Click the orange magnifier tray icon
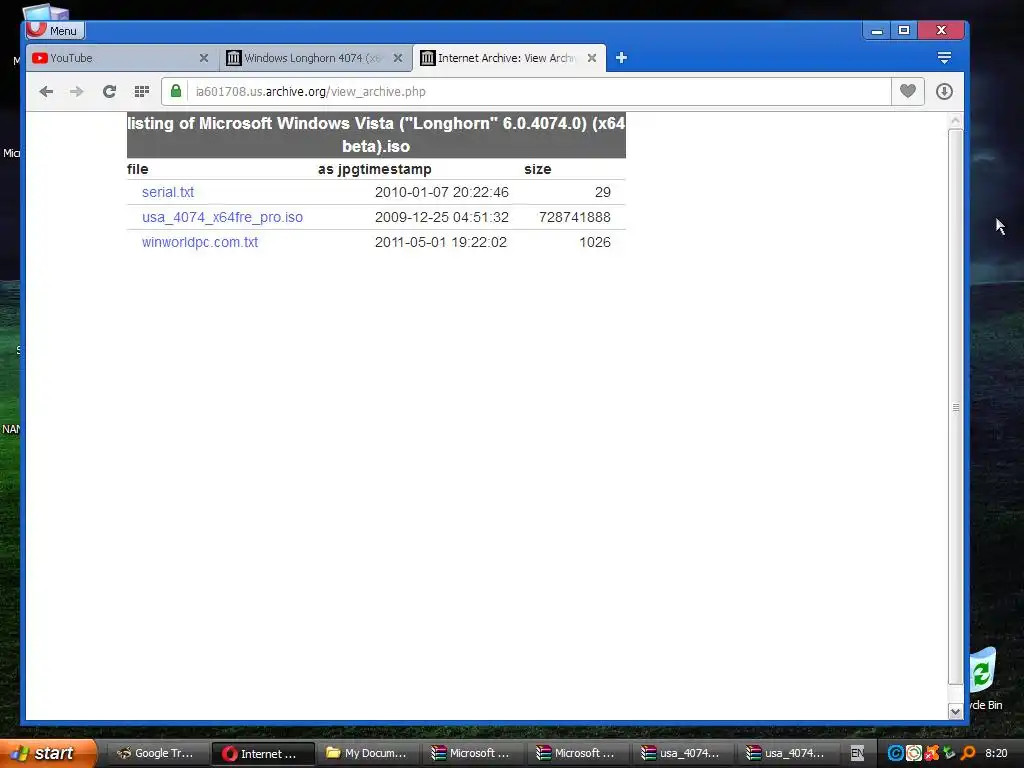This screenshot has height=768, width=1024. pyautogui.click(x=968, y=753)
